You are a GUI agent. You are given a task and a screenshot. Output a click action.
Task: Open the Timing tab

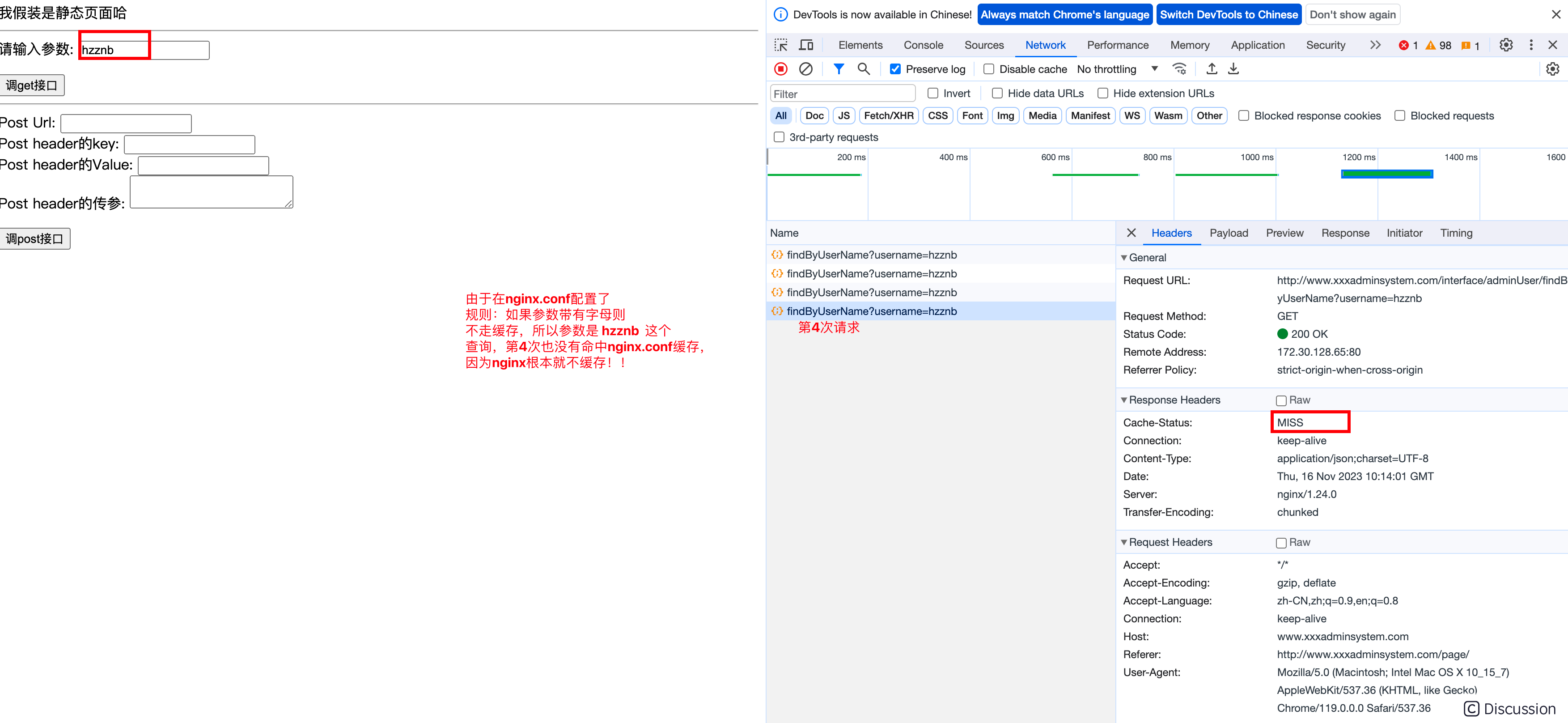(1455, 233)
